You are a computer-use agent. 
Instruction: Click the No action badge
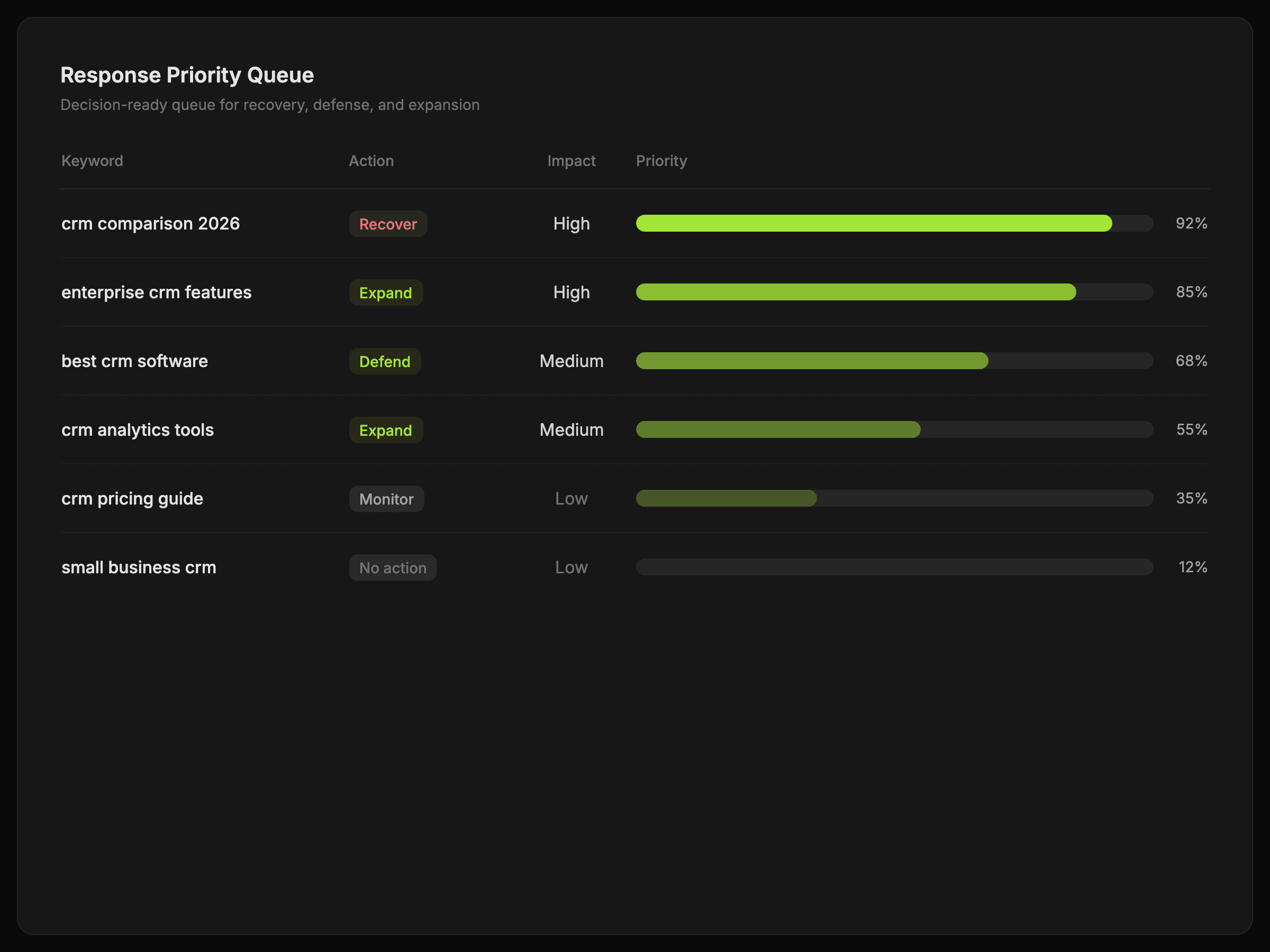[393, 568]
